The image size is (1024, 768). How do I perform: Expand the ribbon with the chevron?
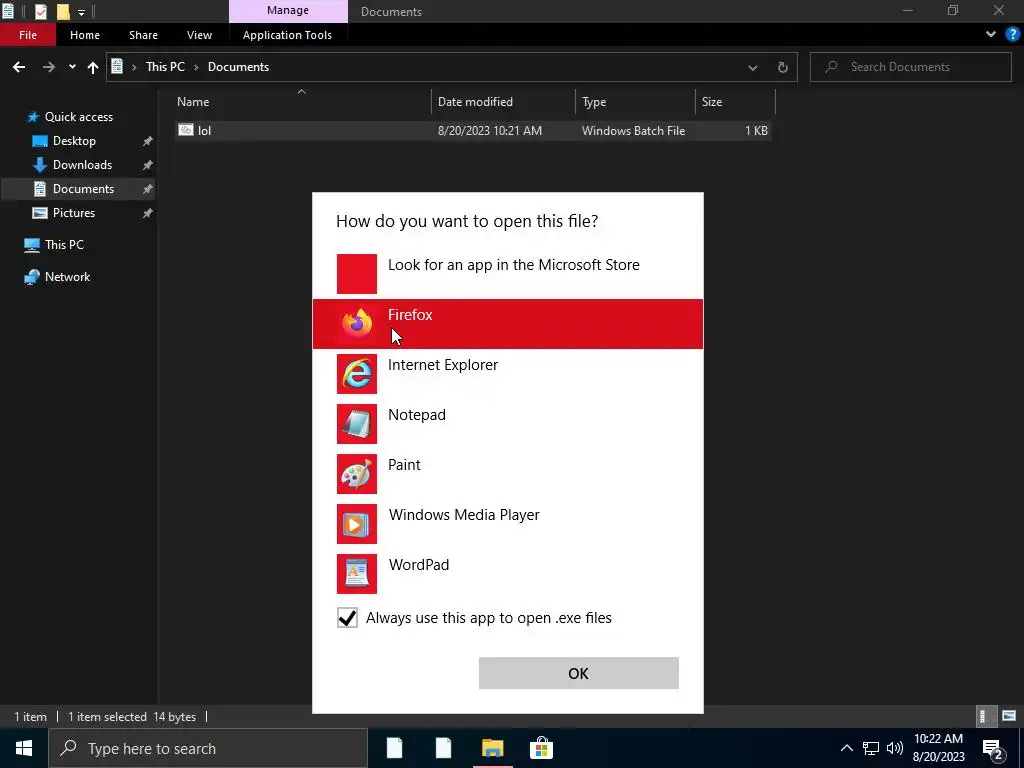coord(991,35)
